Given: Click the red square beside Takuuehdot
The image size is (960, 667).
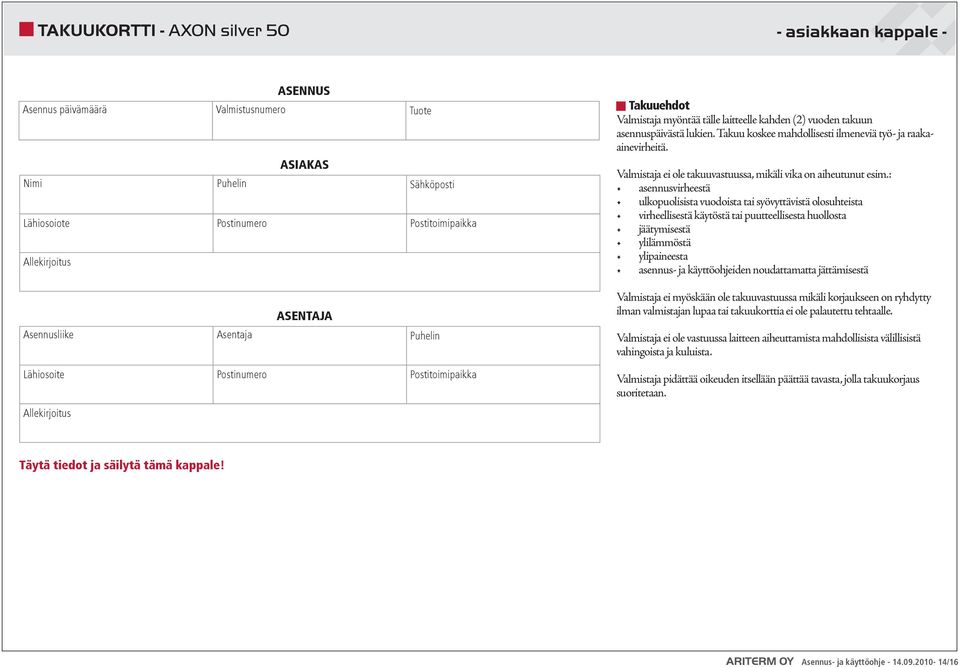Looking at the screenshot, I should tap(621, 106).
